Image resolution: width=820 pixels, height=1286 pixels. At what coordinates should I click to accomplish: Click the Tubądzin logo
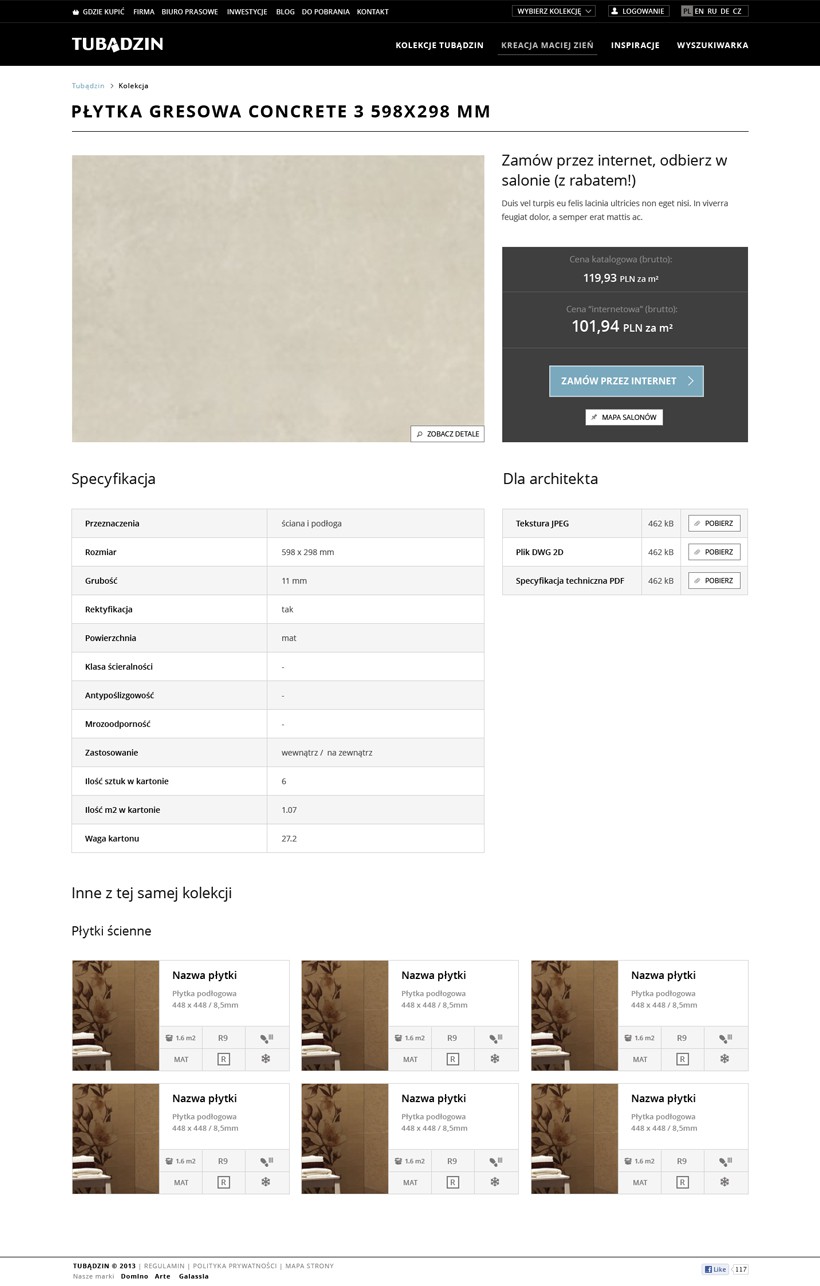117,44
